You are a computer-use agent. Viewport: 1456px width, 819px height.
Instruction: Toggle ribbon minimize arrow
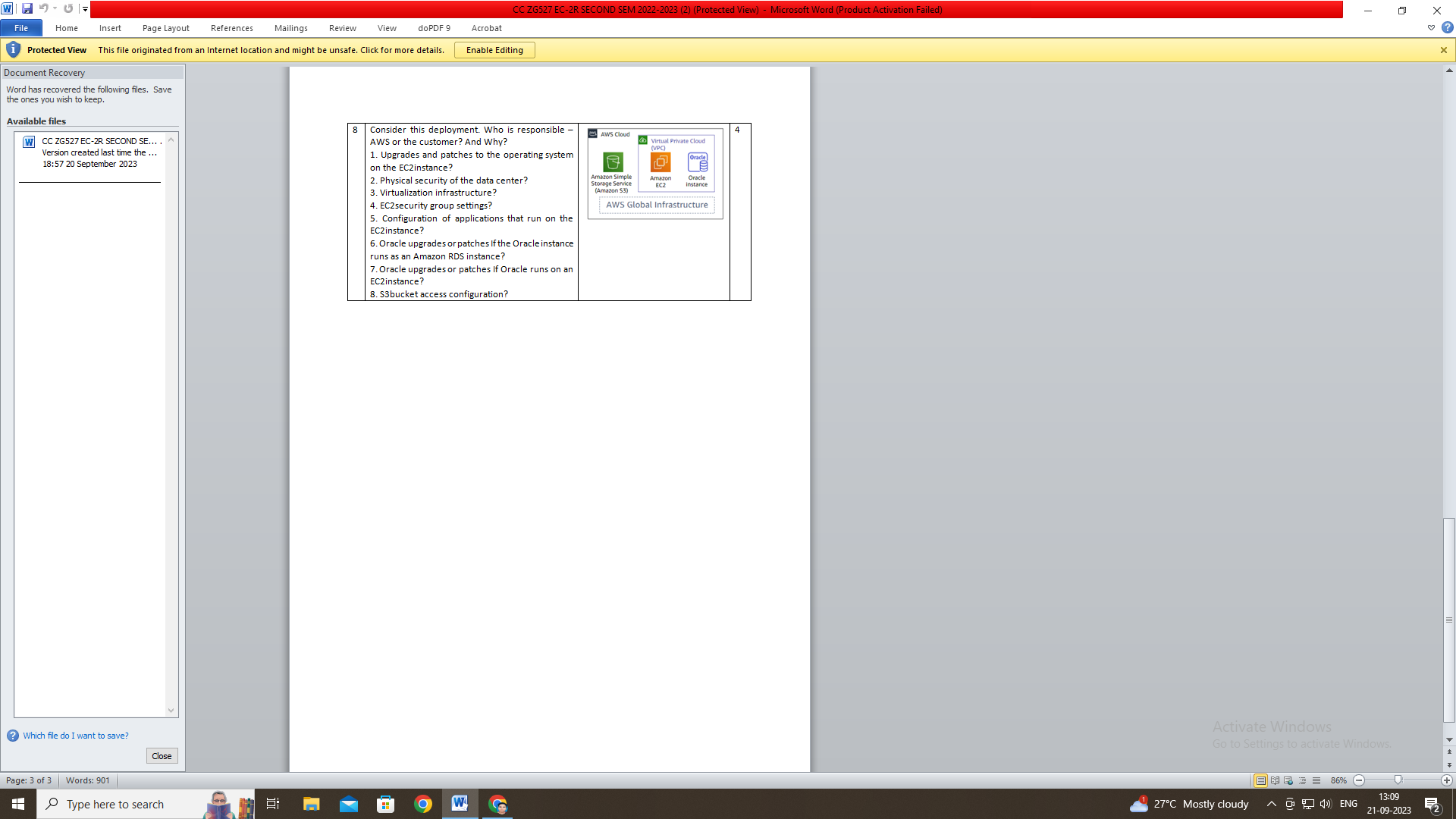1431,28
